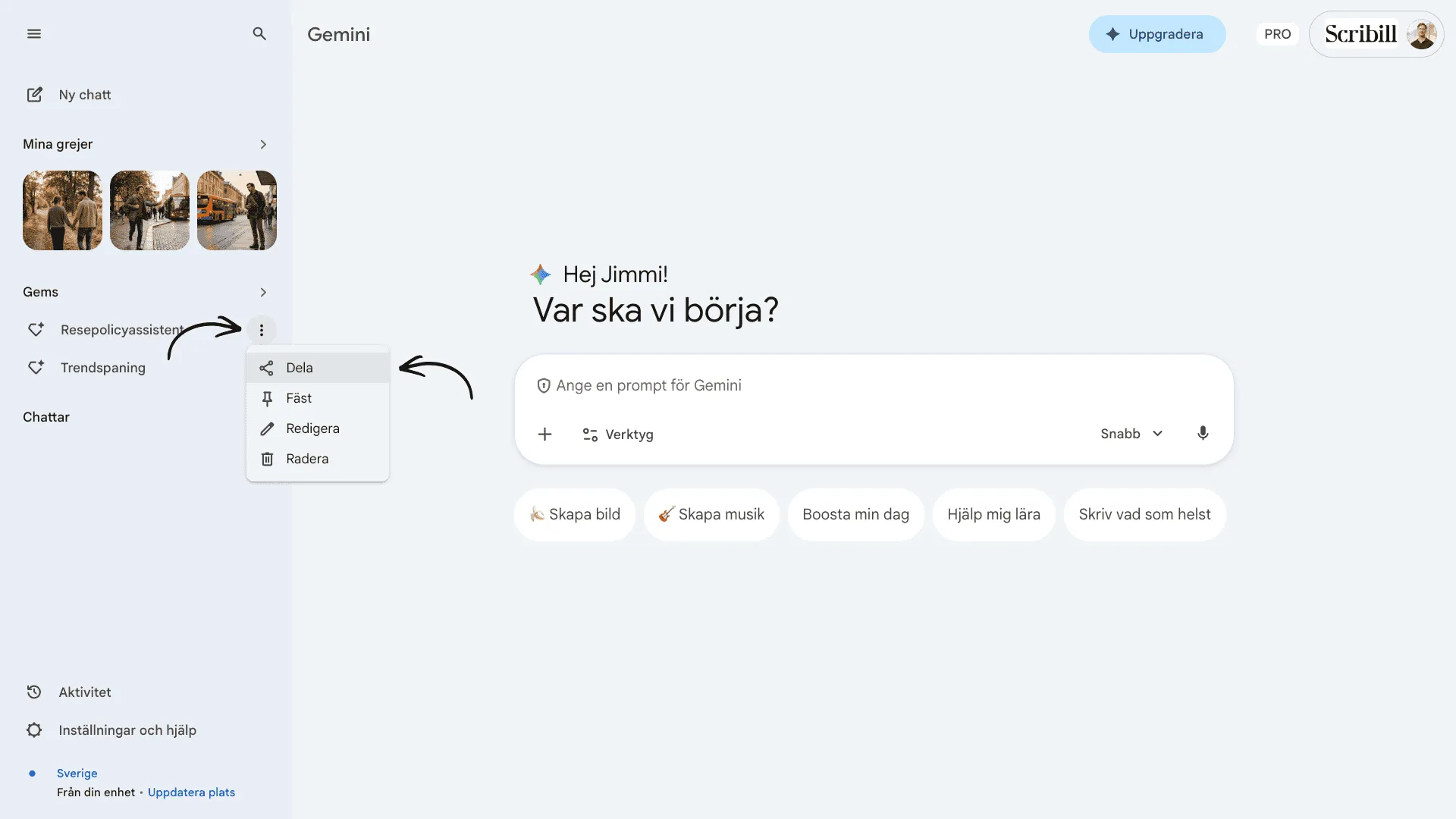
Task: Click the plus icon to add files
Action: (544, 435)
